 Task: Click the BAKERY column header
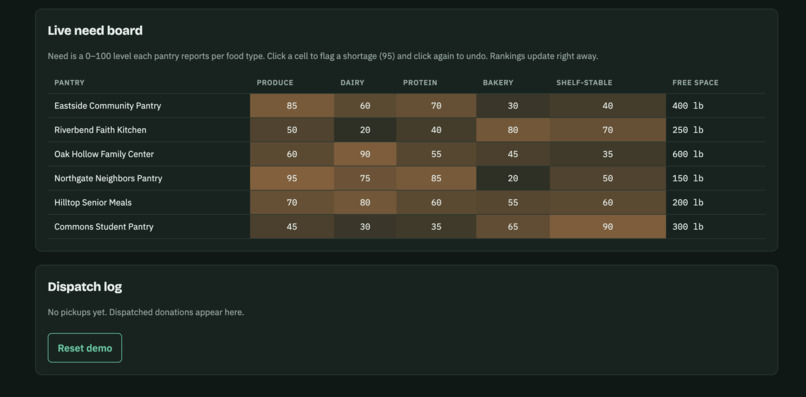pos(498,83)
